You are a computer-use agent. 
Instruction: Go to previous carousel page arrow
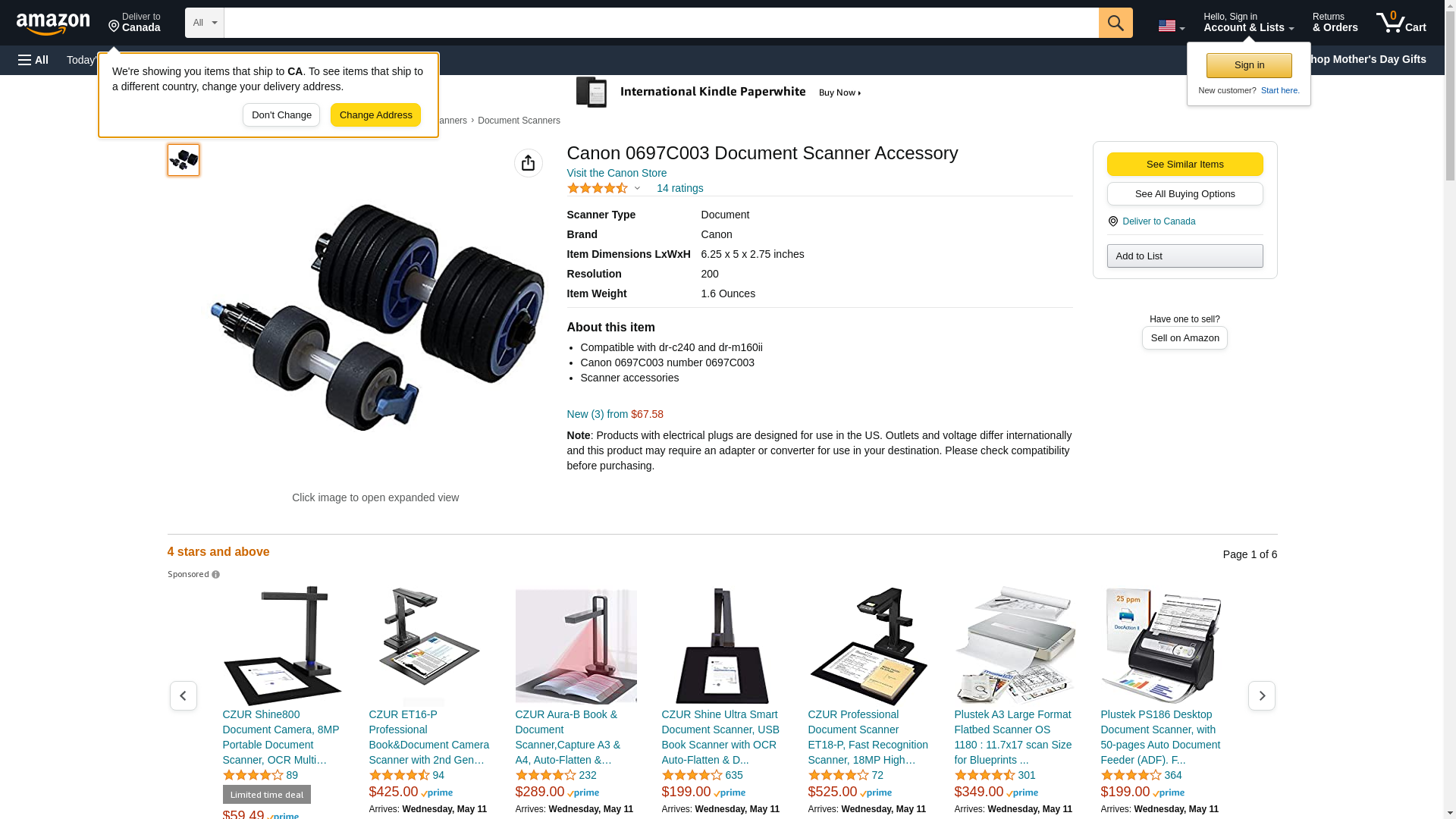tap(183, 695)
